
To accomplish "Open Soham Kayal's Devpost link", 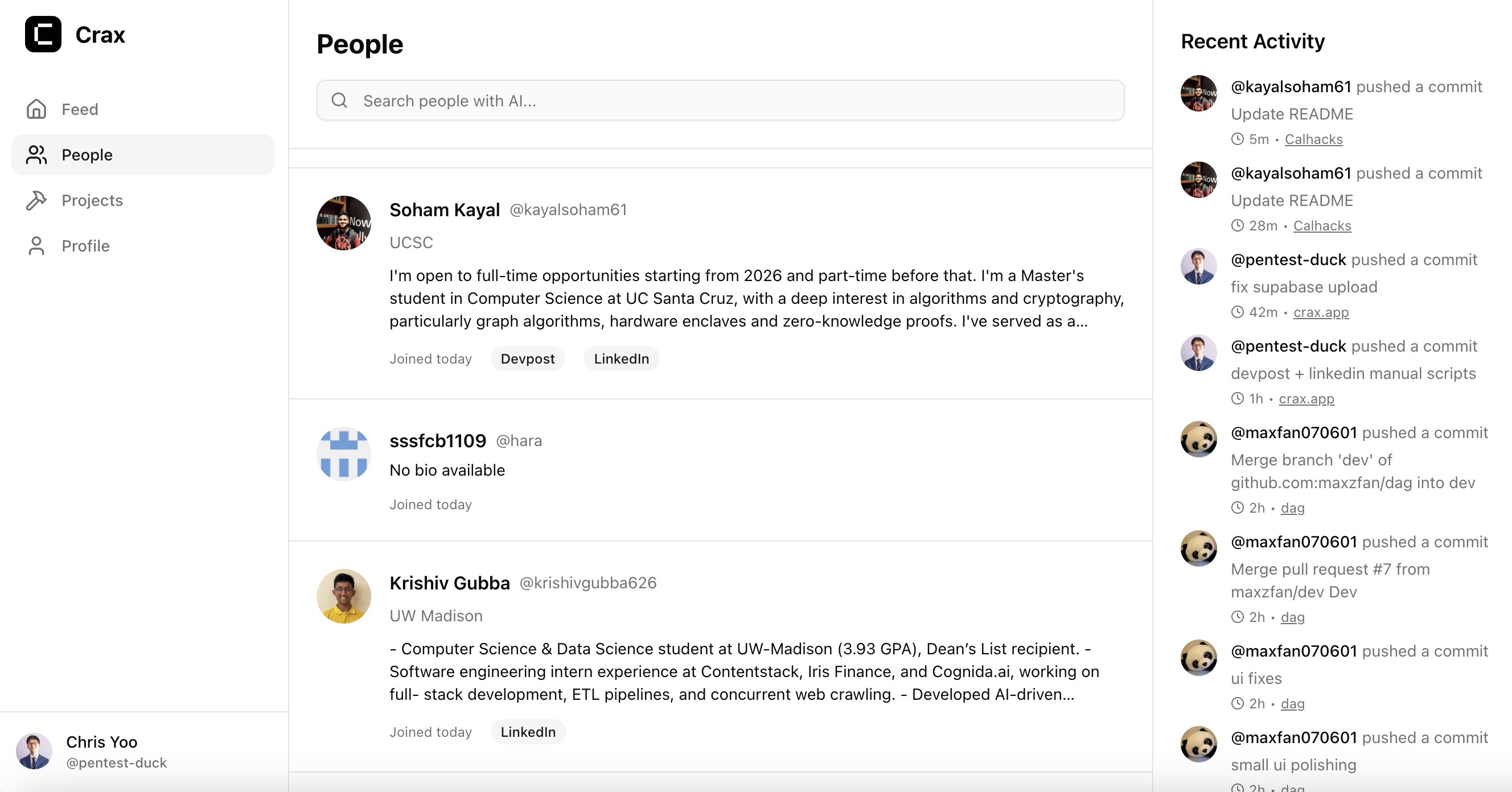I will pos(528,358).
